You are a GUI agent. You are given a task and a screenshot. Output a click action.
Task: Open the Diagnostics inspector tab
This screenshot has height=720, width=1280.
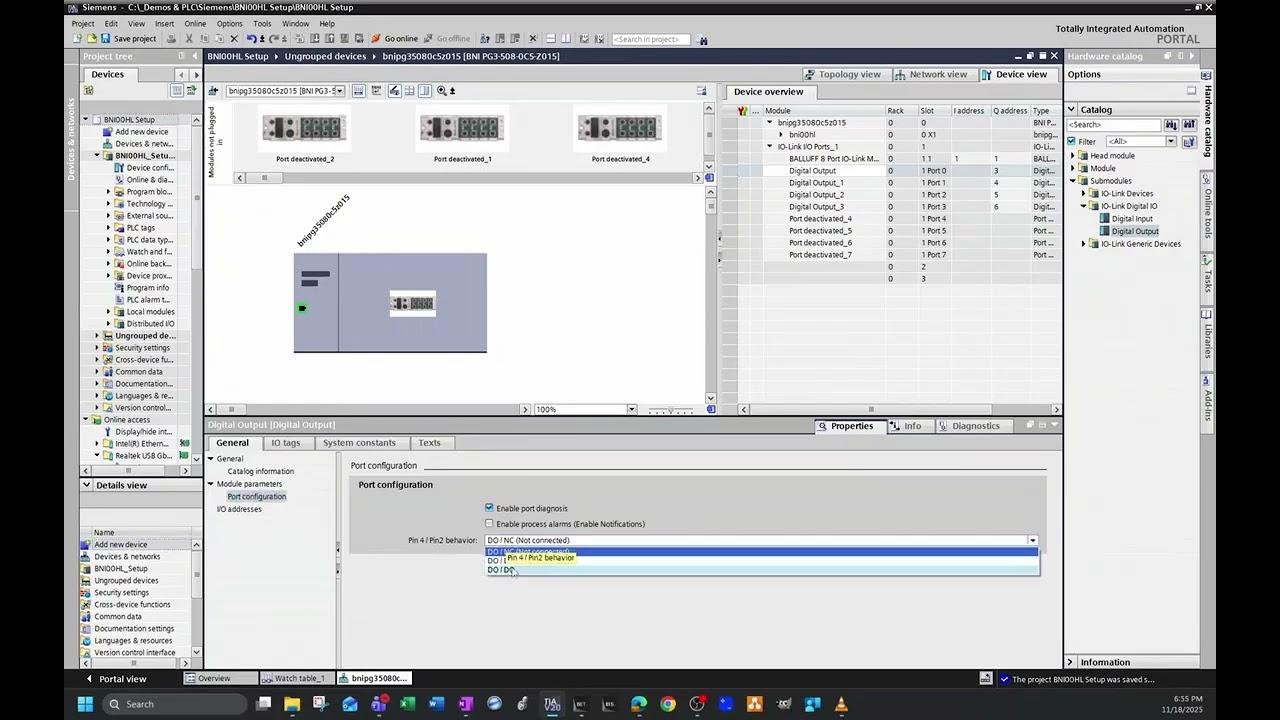point(968,426)
